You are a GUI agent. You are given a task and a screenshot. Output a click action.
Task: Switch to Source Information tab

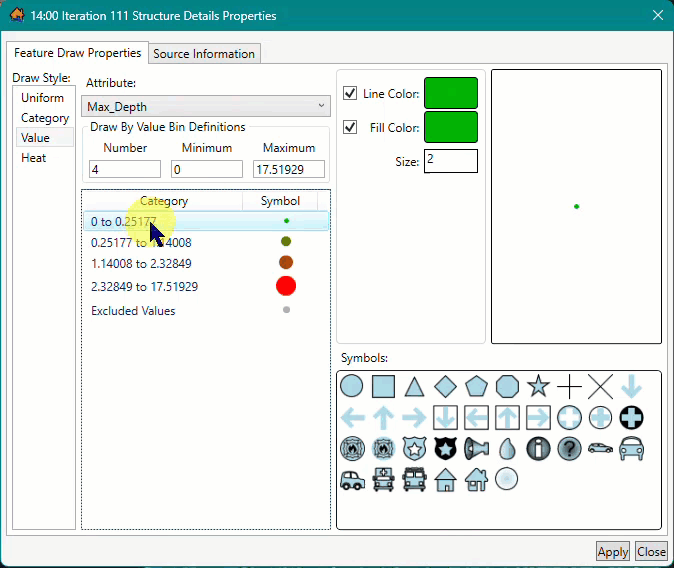click(x=204, y=54)
